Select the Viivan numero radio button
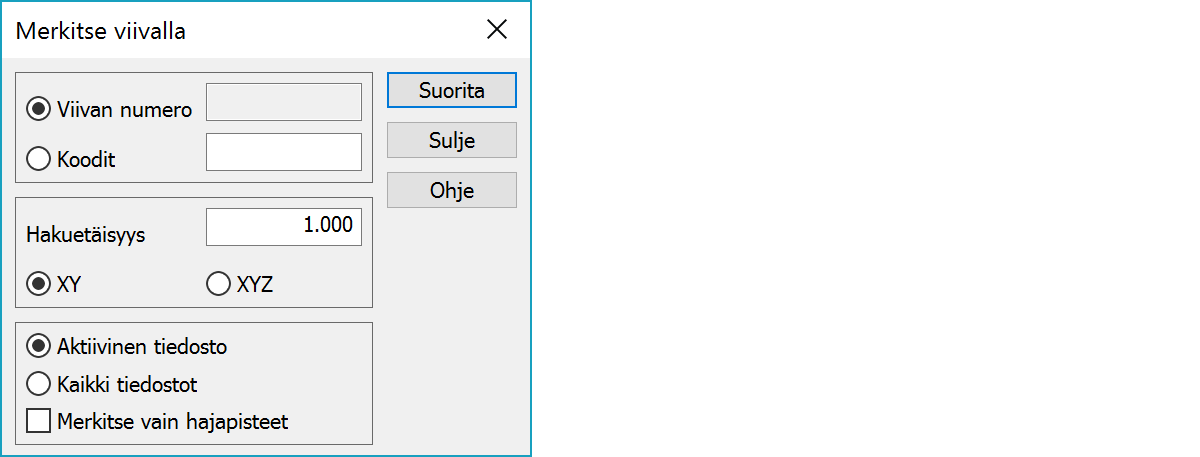The image size is (1200, 457). (40, 110)
